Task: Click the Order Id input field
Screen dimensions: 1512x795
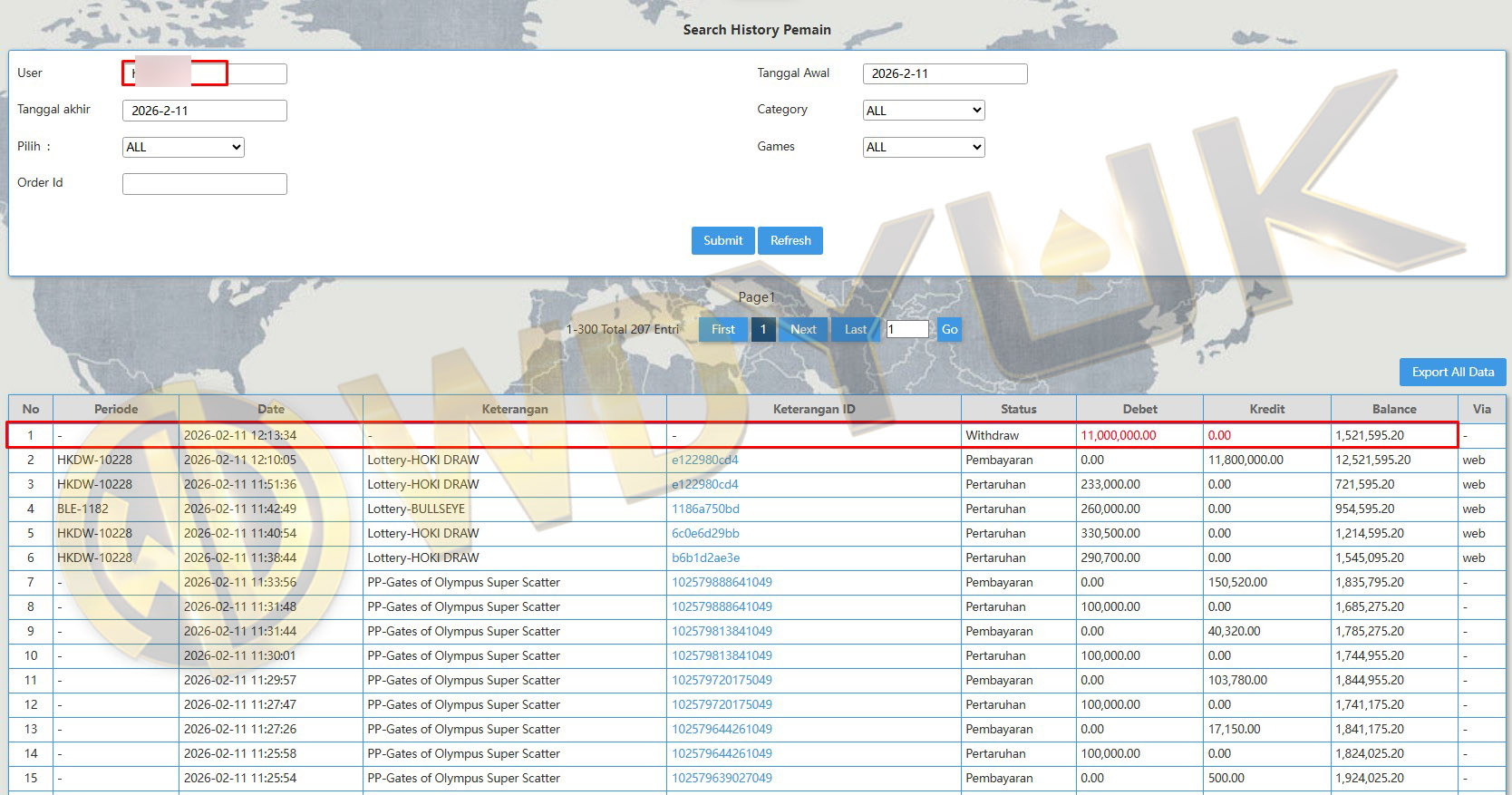Action: click(x=204, y=184)
